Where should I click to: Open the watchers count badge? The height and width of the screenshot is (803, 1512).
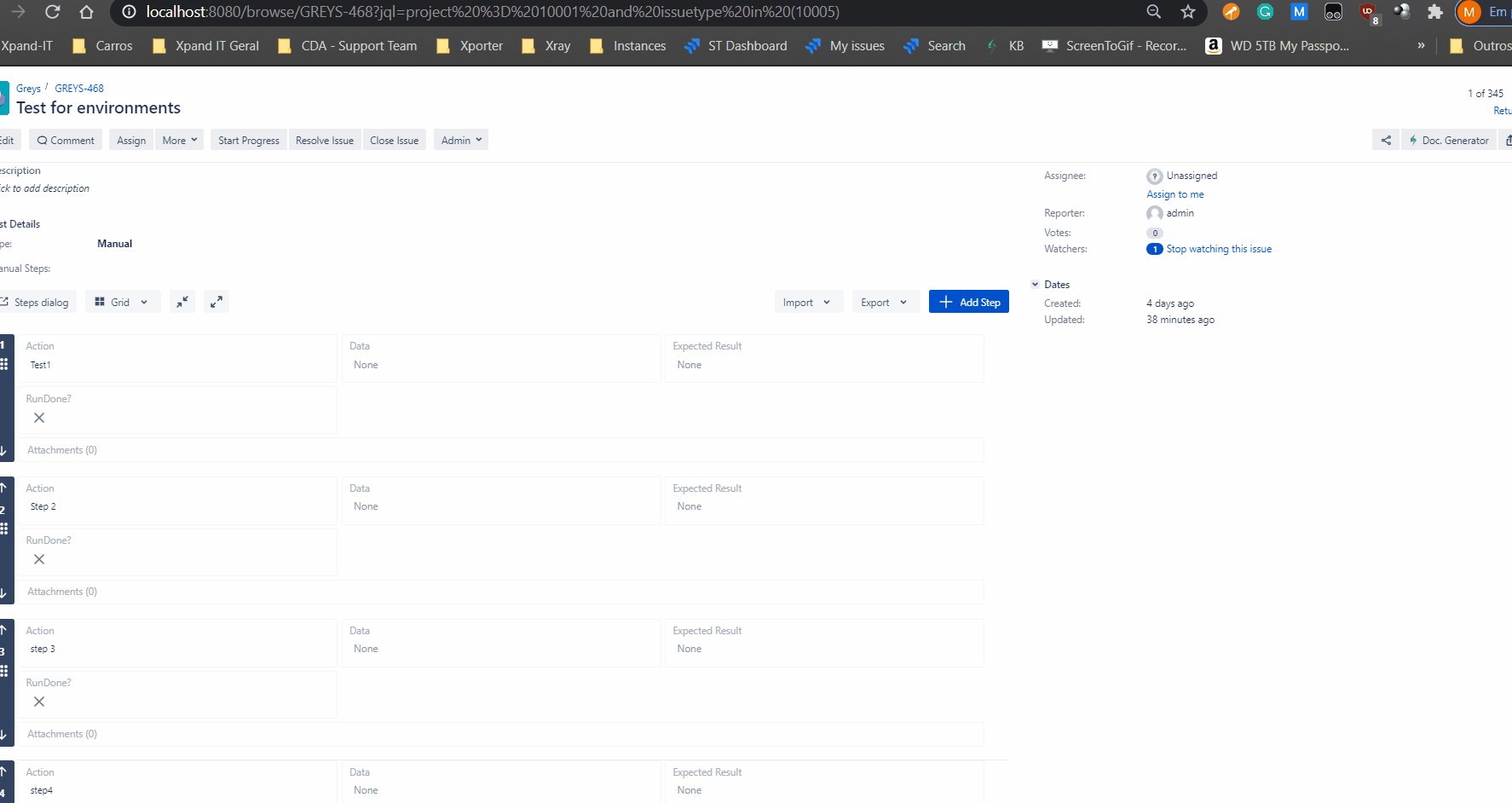click(1155, 249)
